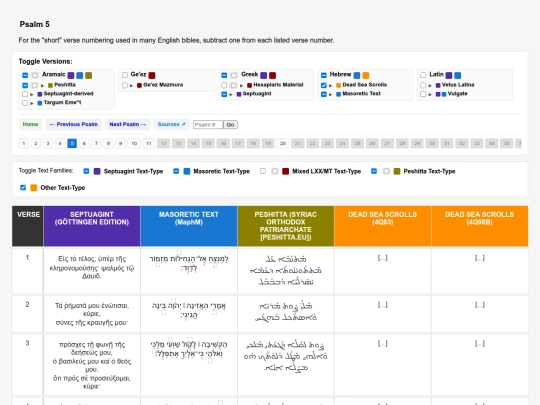The image size is (540, 405).
Task: Click the purple Septuagint Text-Type swatch
Action: 97,171
